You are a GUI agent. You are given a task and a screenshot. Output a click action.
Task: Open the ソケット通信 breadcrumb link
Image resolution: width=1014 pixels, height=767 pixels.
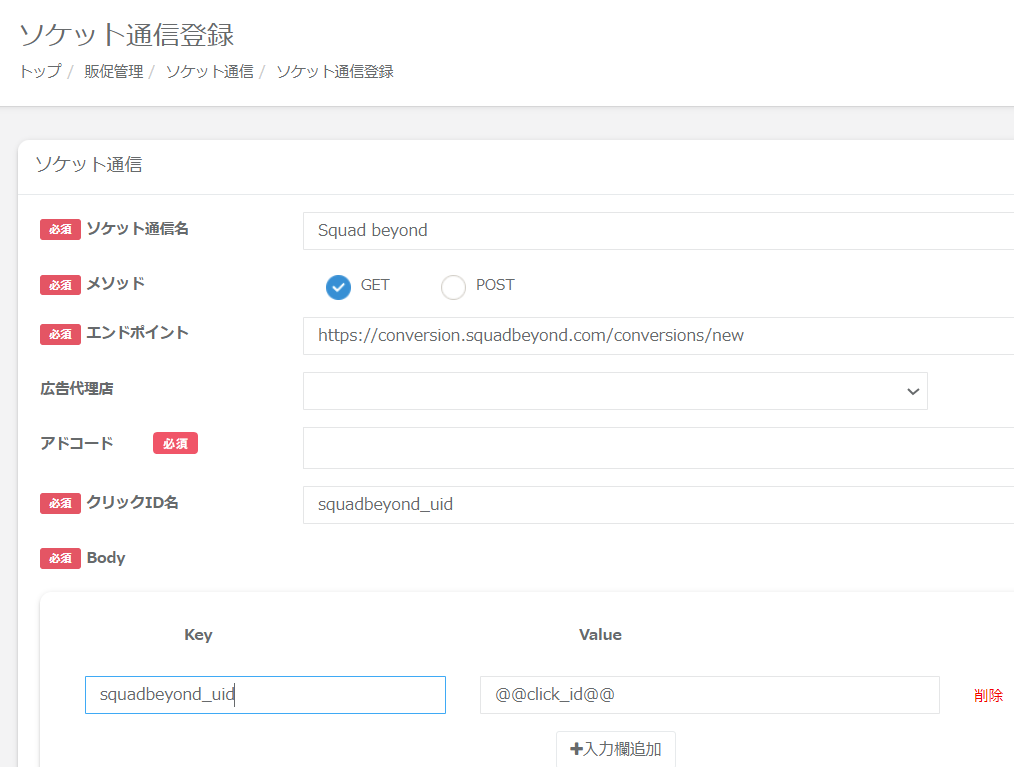pos(209,72)
